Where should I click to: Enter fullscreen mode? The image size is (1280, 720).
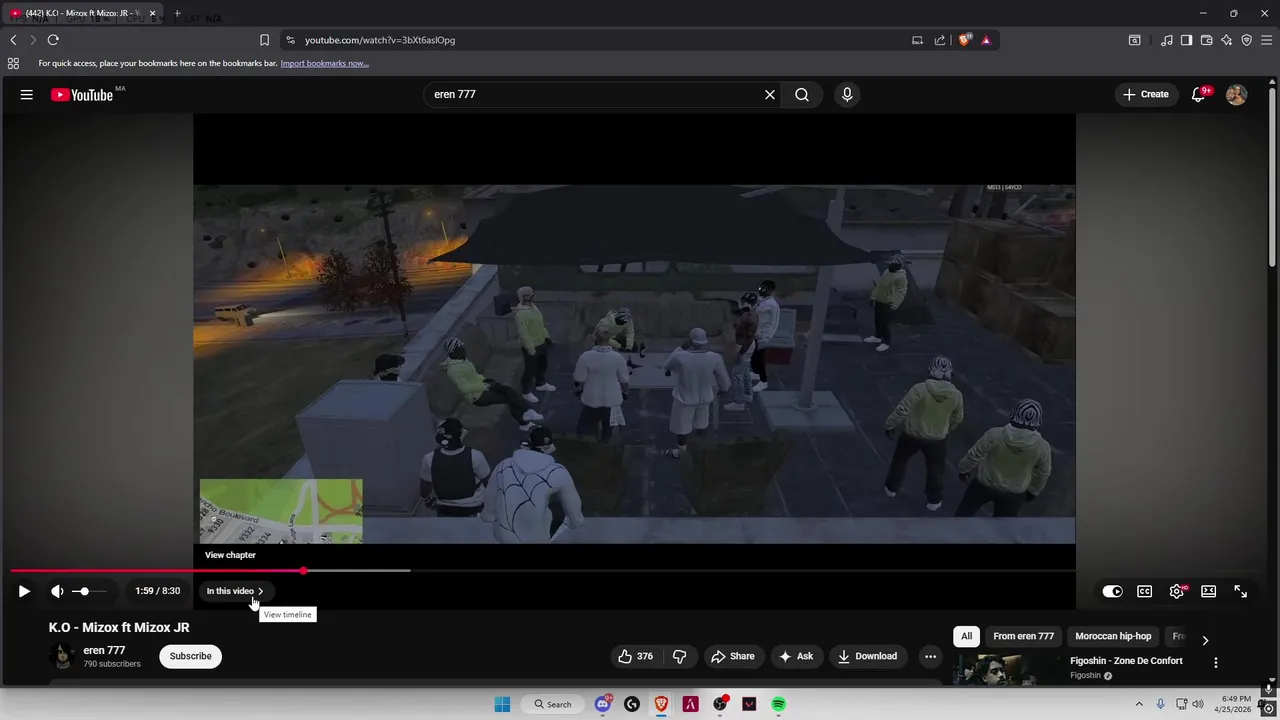1241,591
